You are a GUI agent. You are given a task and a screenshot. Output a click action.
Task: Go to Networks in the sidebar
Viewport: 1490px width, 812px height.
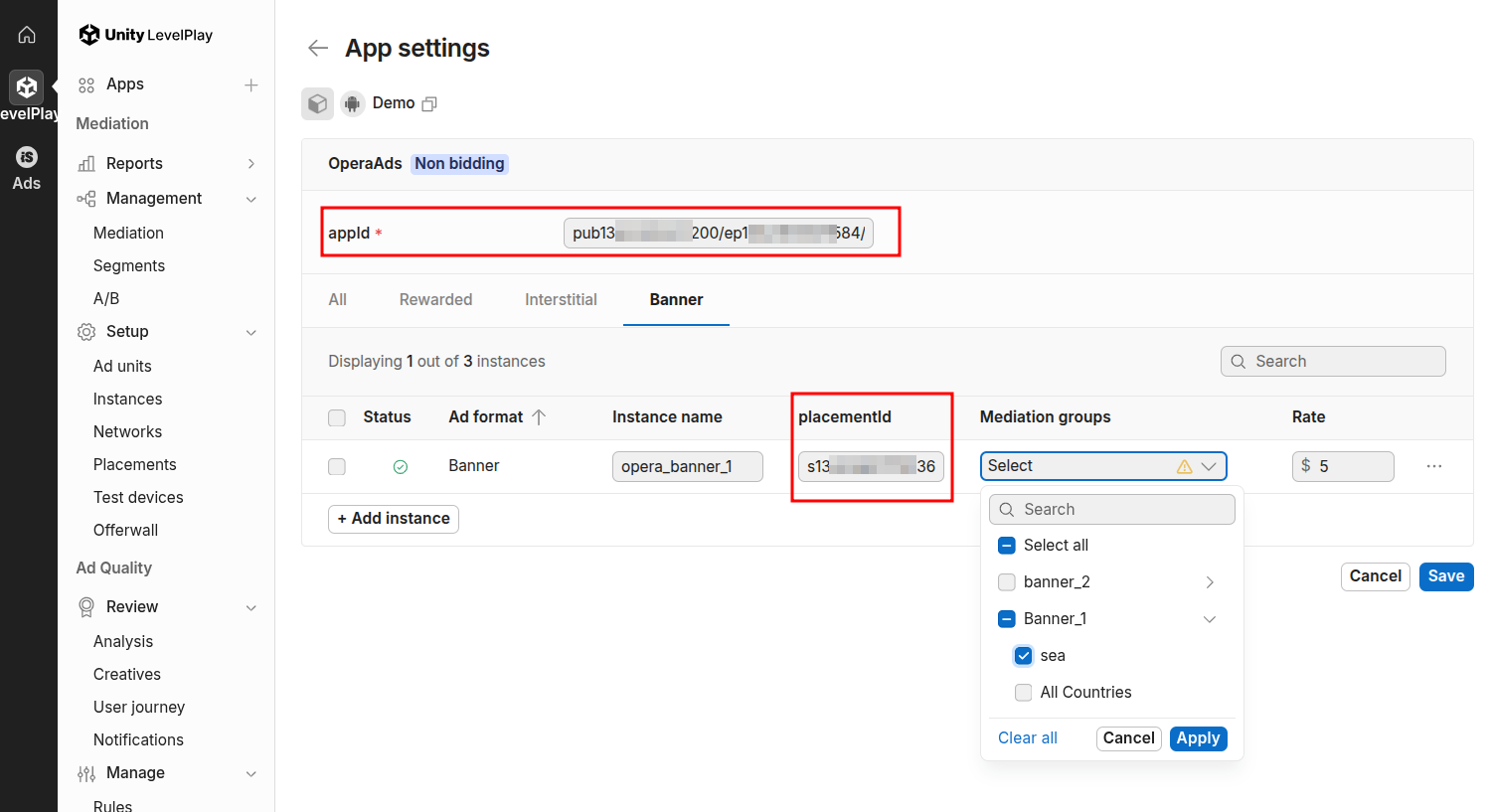tap(127, 431)
